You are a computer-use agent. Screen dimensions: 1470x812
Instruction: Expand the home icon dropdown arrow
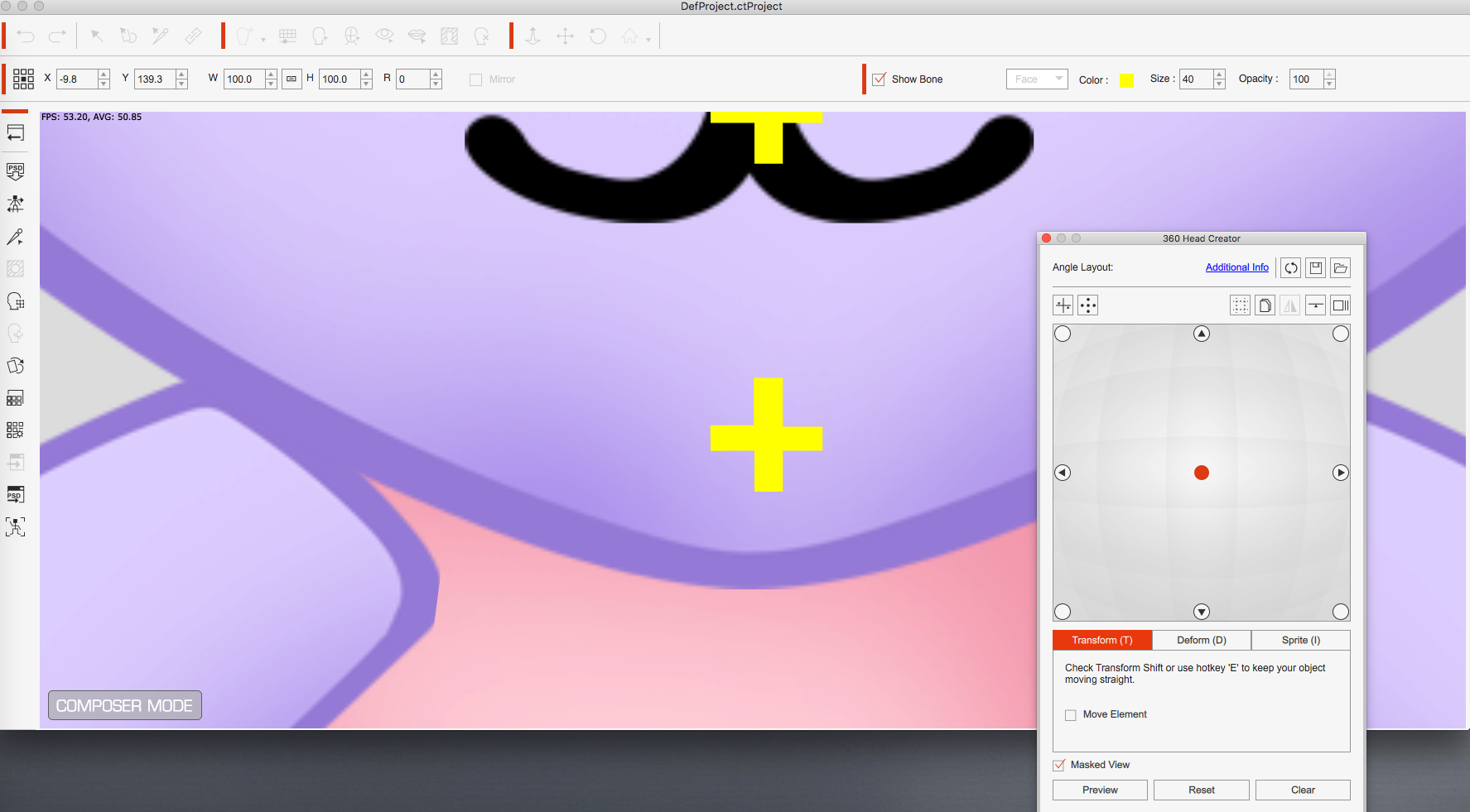tap(648, 40)
